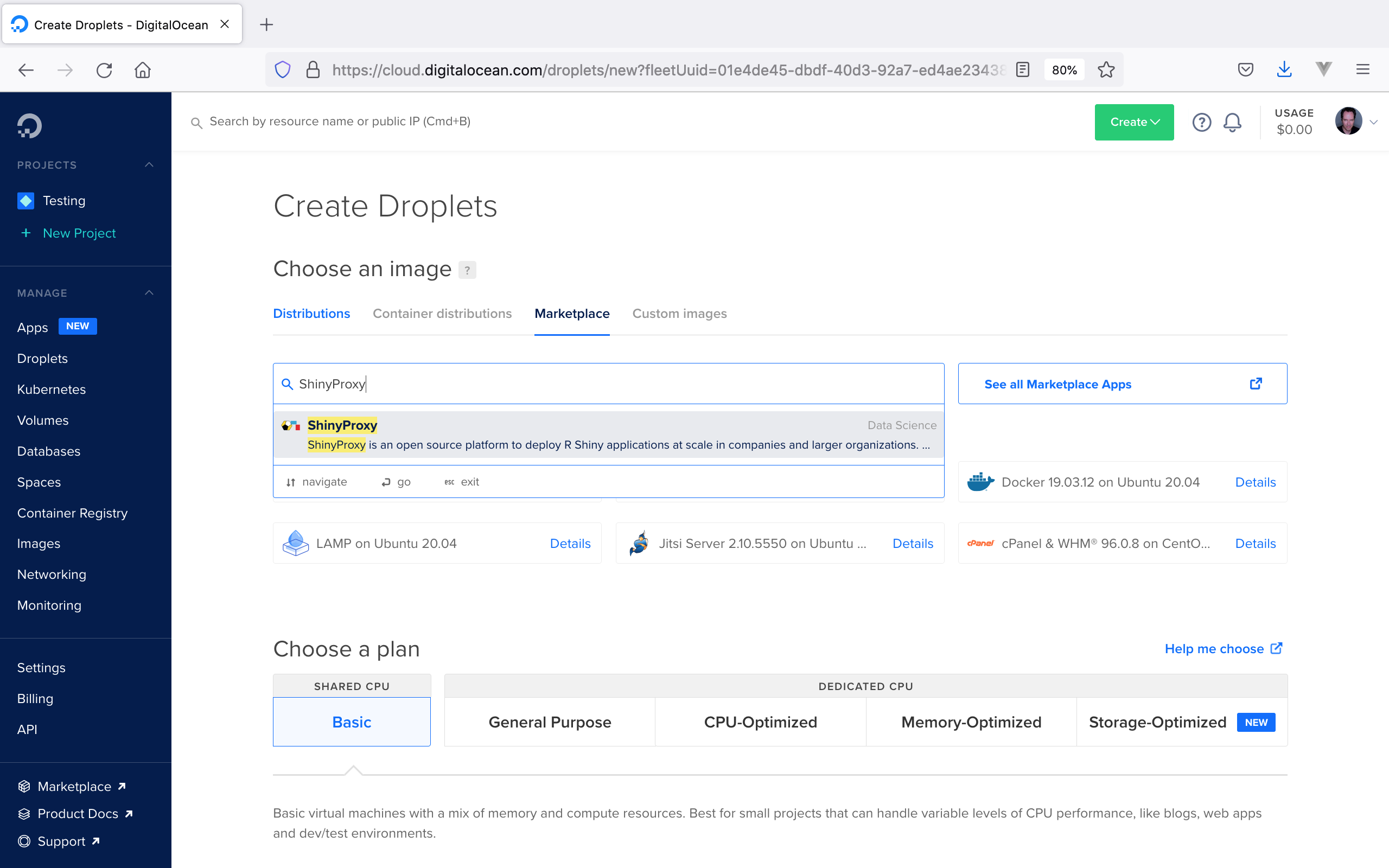Open See all Marketplace Apps
Screen dimensions: 1389x868
[x=1057, y=384]
